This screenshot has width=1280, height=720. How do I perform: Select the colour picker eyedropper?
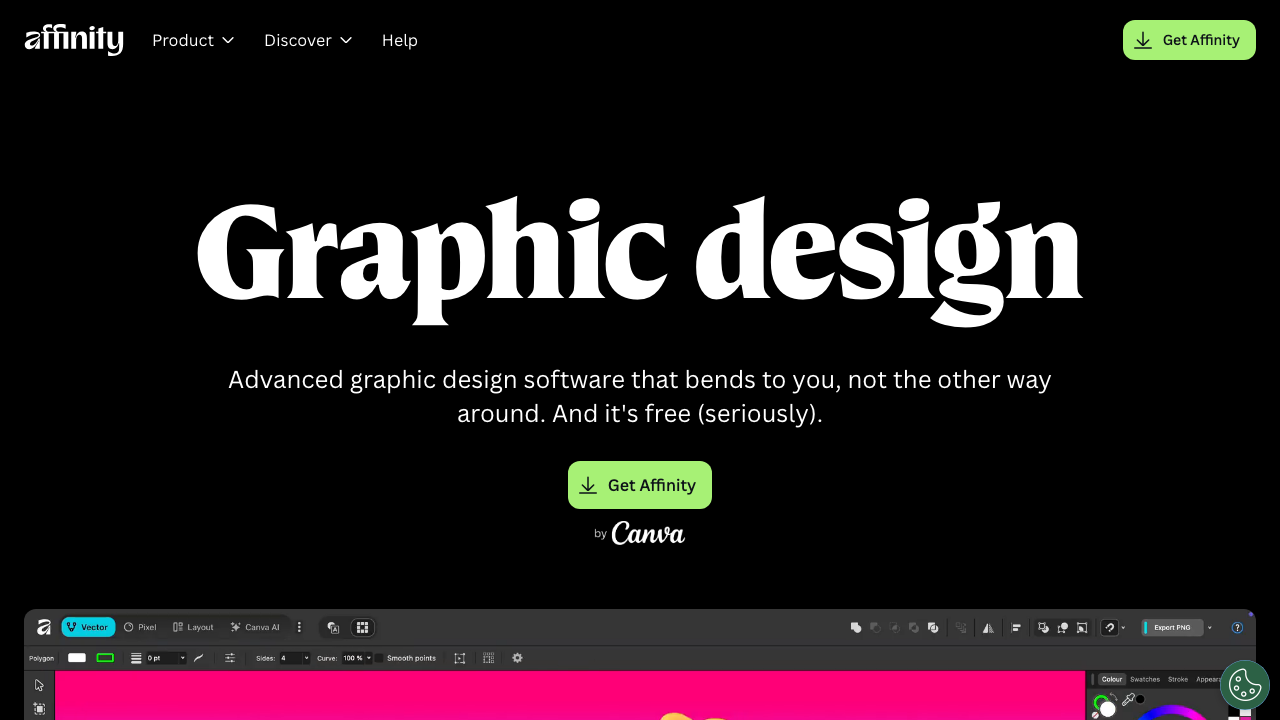click(1128, 700)
